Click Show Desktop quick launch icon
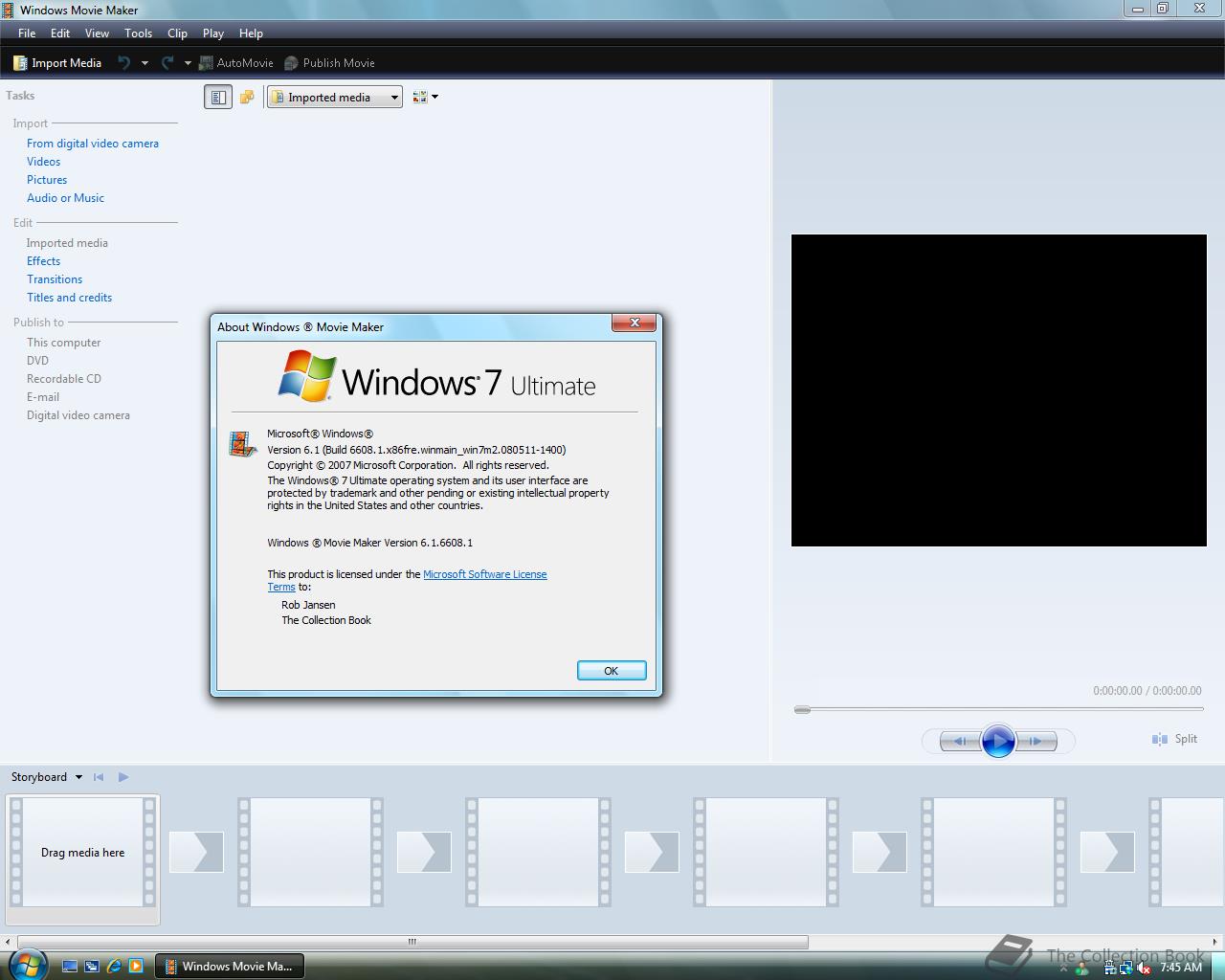 point(70,967)
